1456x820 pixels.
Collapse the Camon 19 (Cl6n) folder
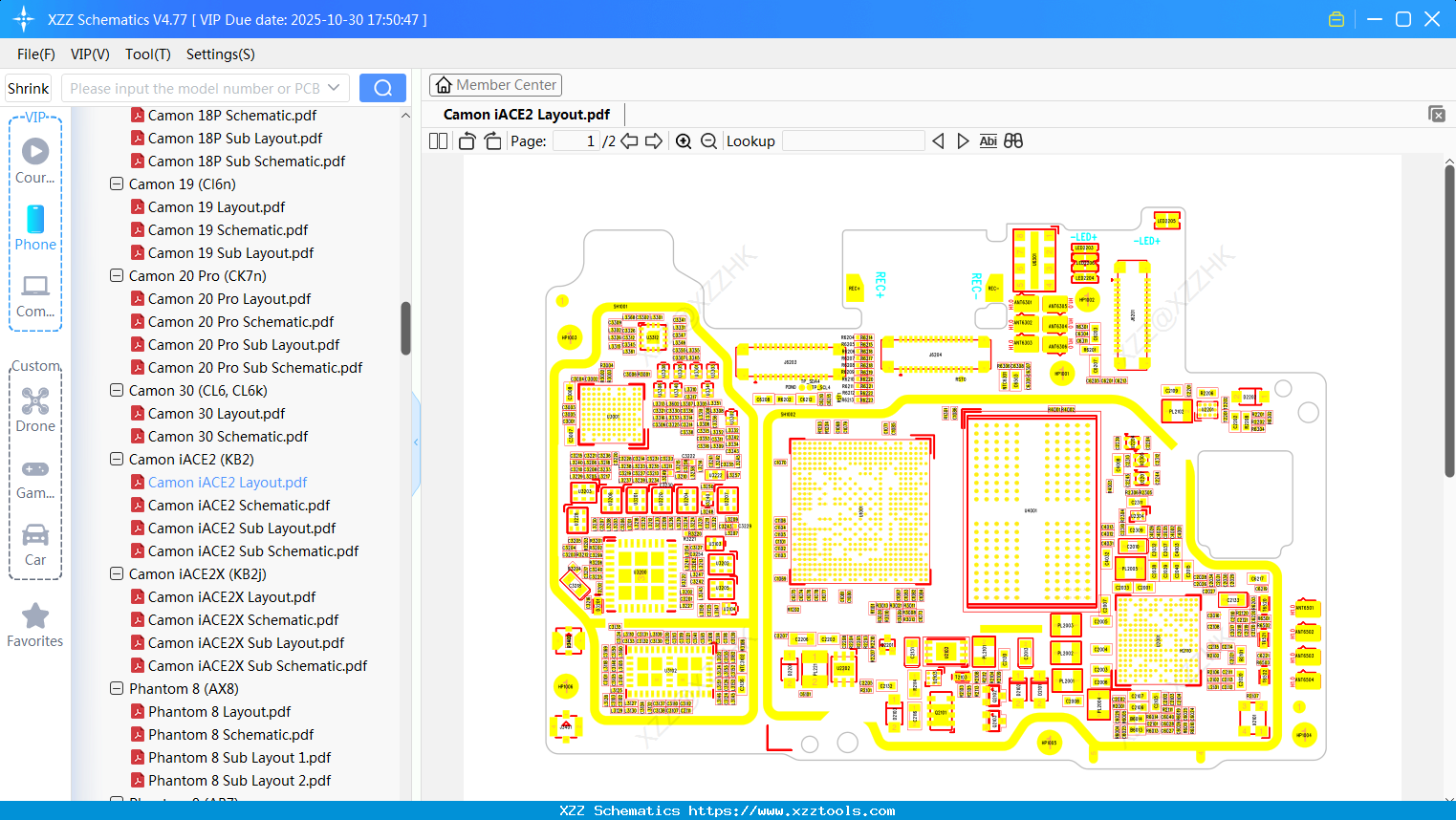(117, 183)
